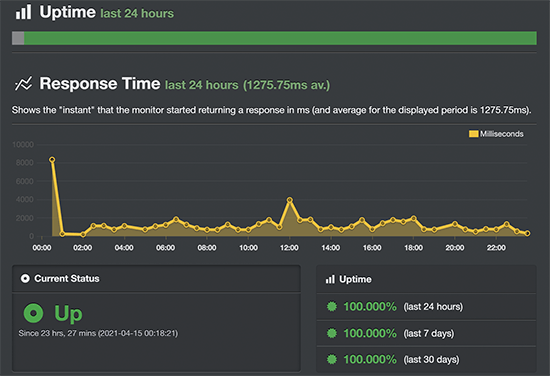Click green badge beside last 7 days
Screen dimensions: 550x376
(332, 333)
